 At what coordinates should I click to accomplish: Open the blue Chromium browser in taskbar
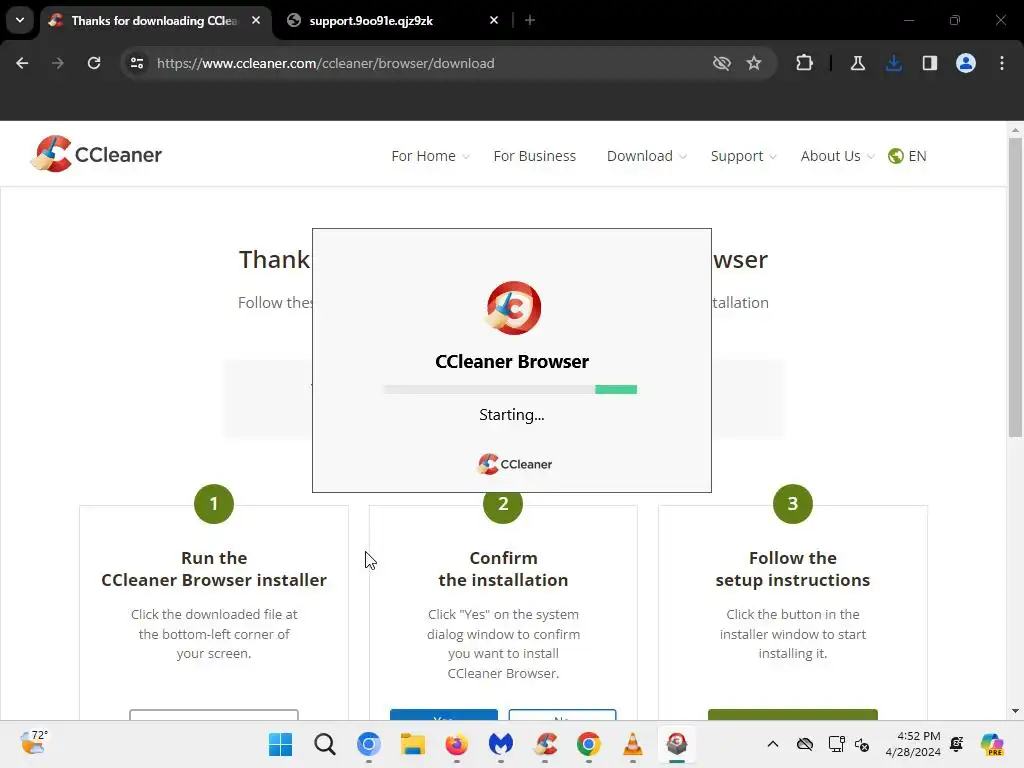[x=369, y=744]
